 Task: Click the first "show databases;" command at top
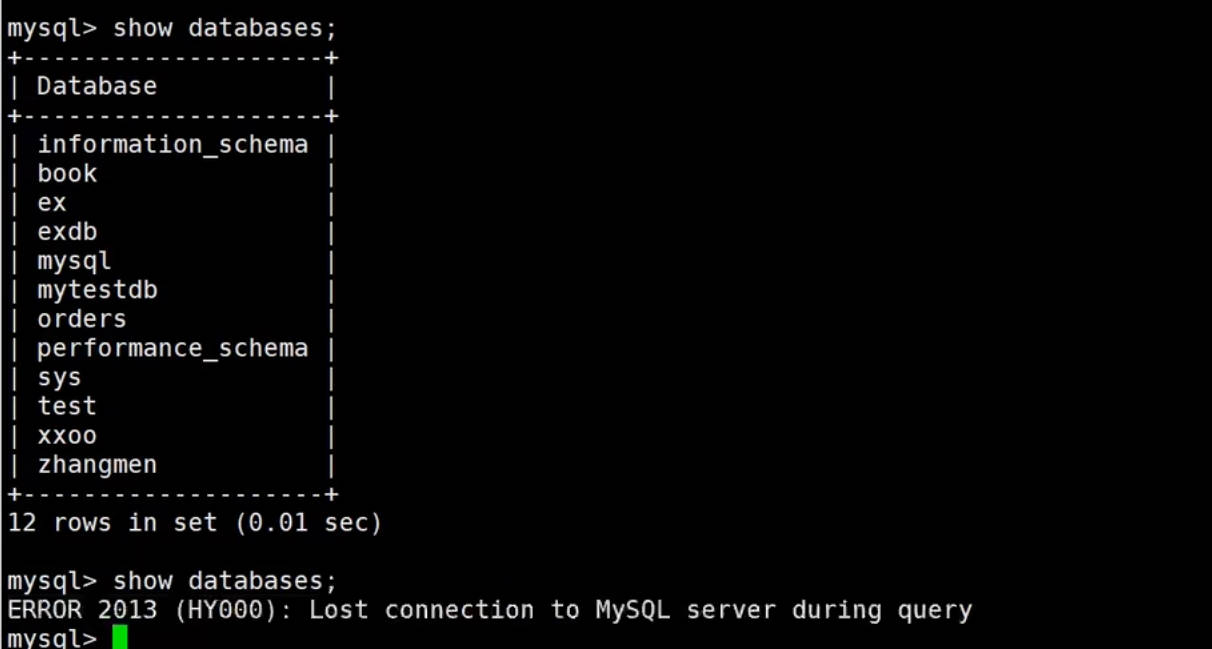pos(225,28)
